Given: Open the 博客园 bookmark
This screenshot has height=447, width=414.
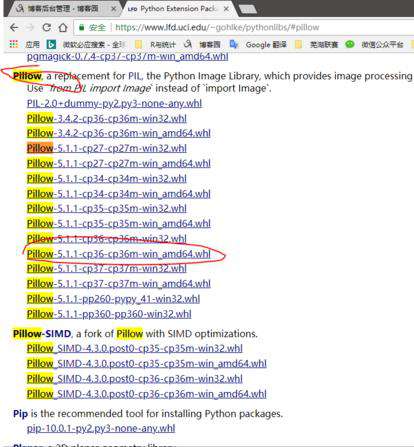Looking at the screenshot, I should point(202,44).
